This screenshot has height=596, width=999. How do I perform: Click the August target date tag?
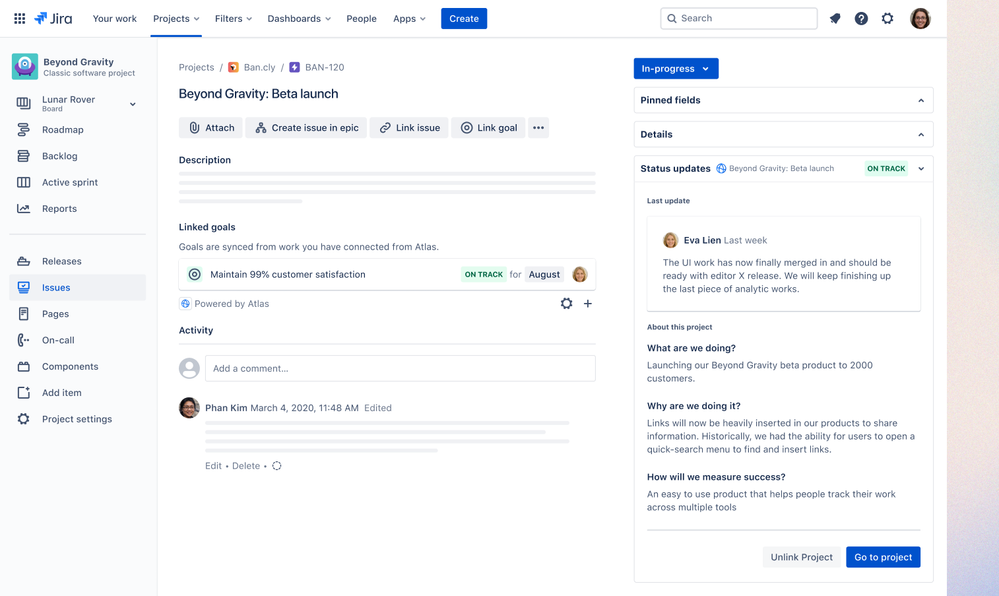pos(544,274)
